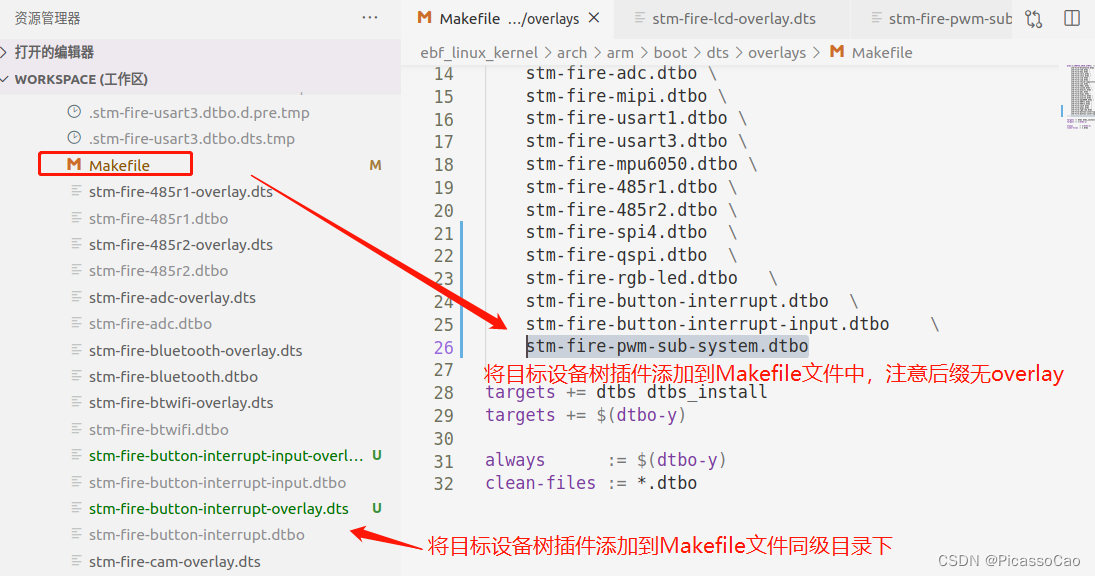Screen dimensions: 1095x576
Task: Click the 资源管理器 panel title
Action: tap(47, 18)
